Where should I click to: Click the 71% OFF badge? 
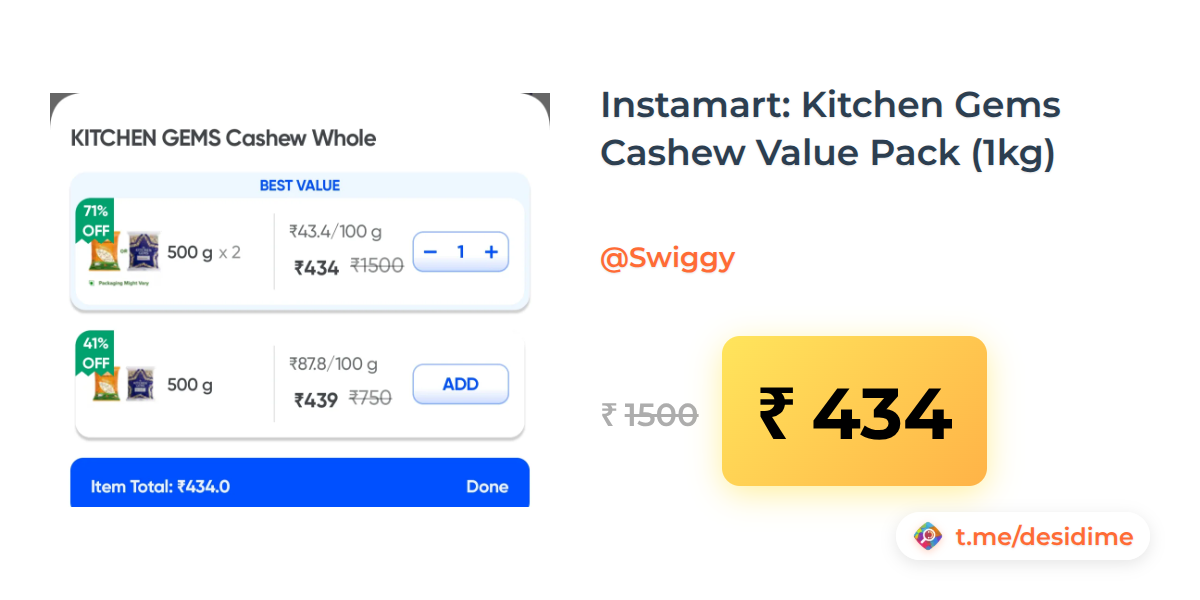pos(96,220)
